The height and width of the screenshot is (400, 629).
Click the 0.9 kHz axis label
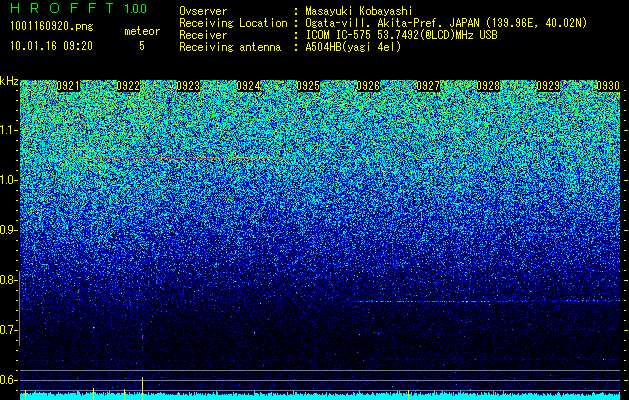(8, 230)
